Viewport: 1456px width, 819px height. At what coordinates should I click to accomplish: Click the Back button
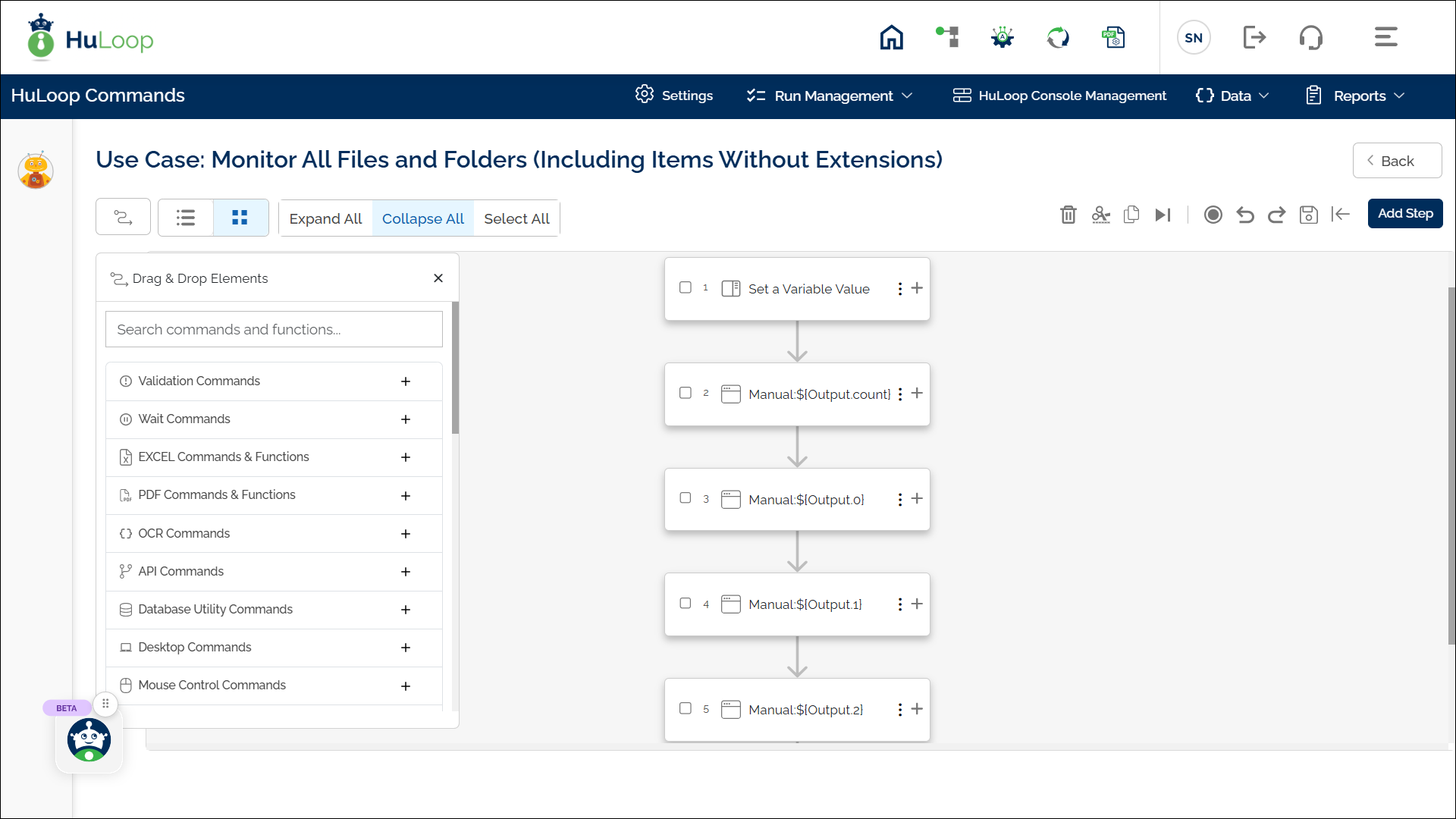1397,161
